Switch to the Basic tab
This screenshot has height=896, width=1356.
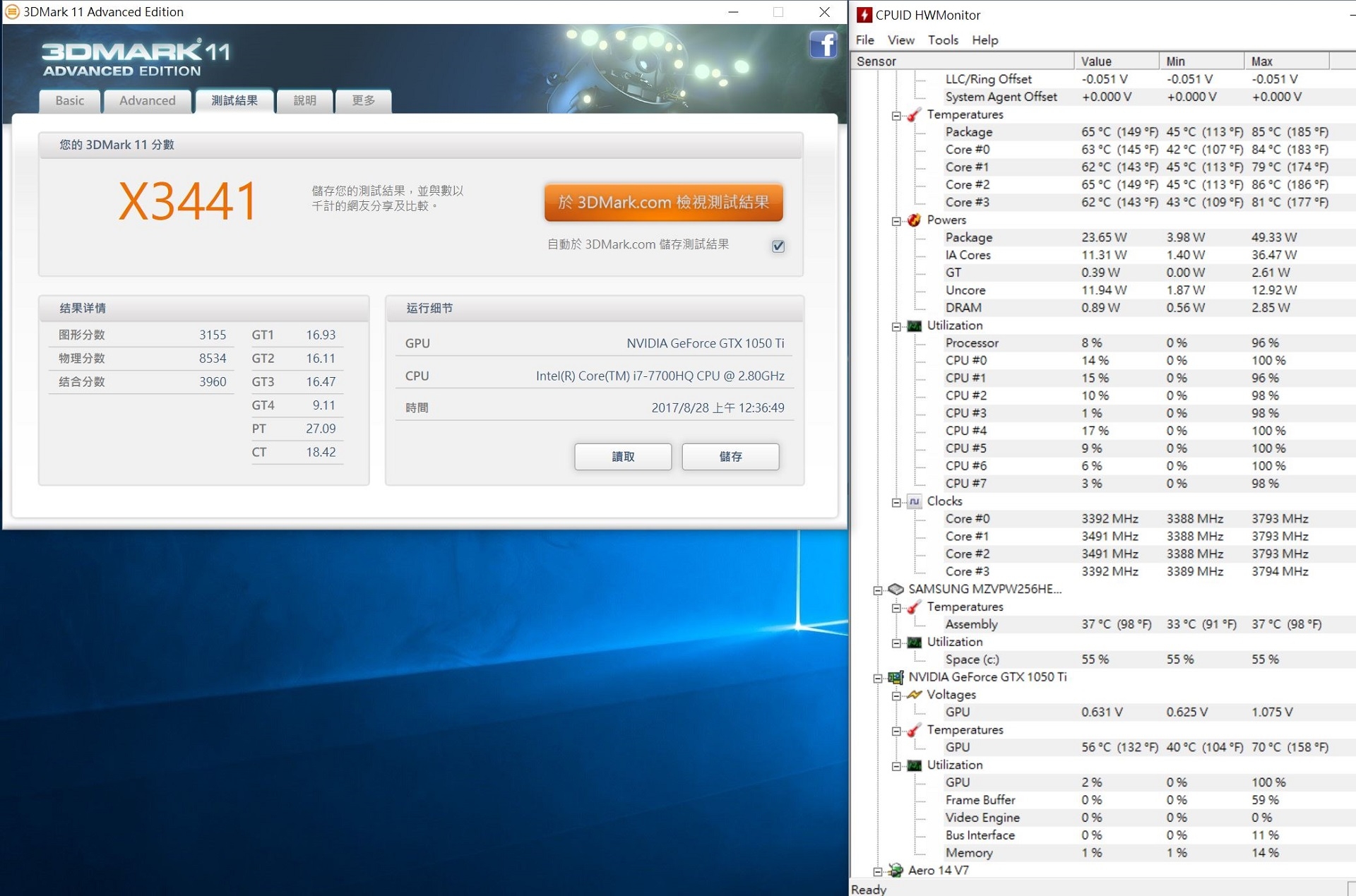[70, 101]
